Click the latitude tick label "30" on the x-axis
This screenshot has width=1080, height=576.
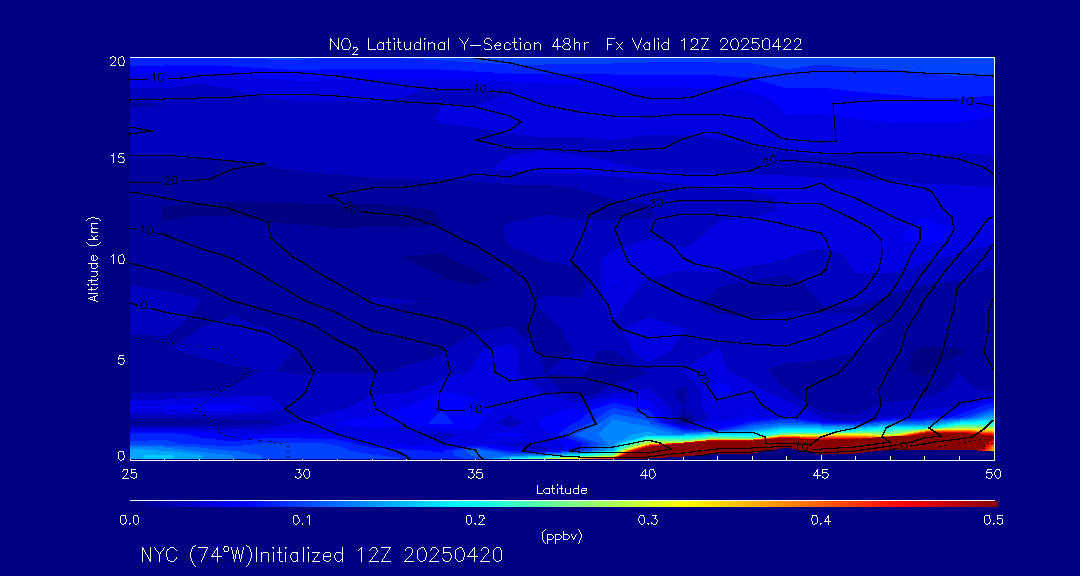(x=302, y=473)
